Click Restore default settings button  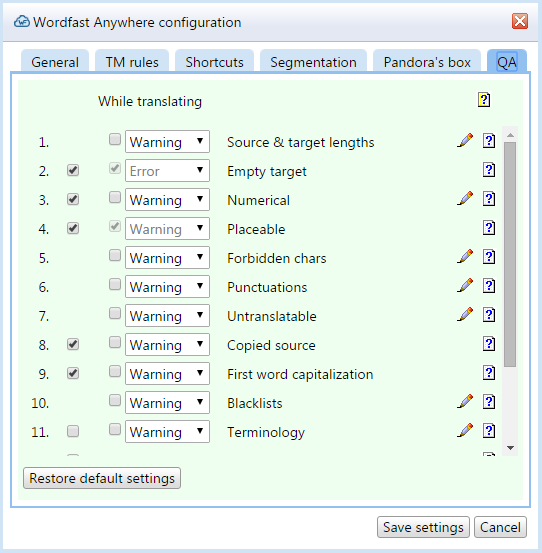(x=102, y=478)
